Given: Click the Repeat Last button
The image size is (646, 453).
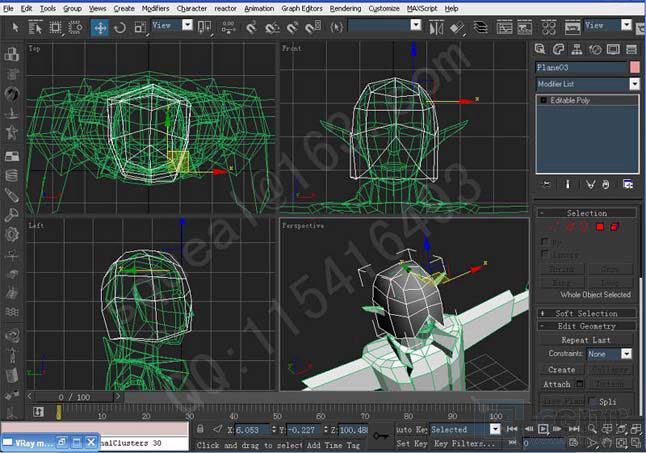Looking at the screenshot, I should [586, 340].
